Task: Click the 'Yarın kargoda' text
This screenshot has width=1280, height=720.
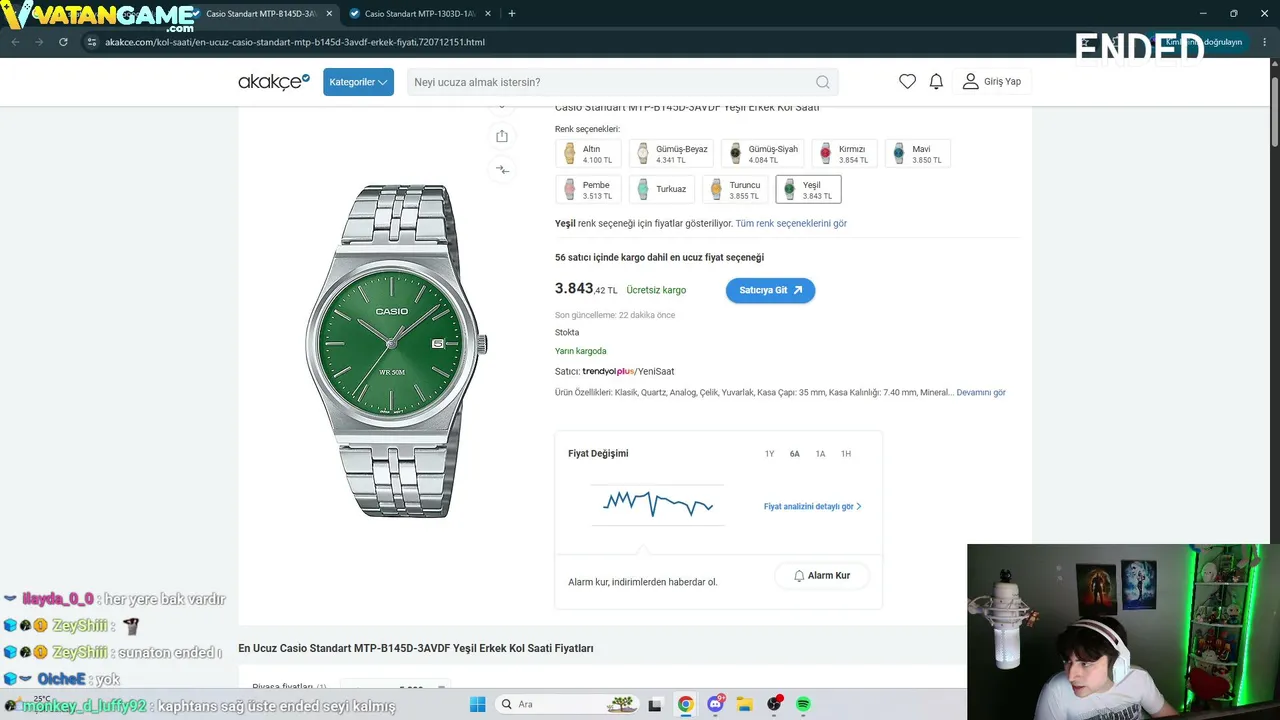Action: pos(580,351)
